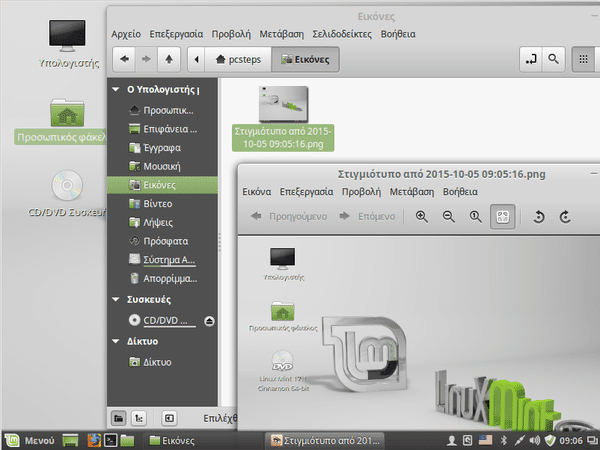Open the volume tray icon
Image resolution: width=600 pixels, height=450 pixels.
535,440
